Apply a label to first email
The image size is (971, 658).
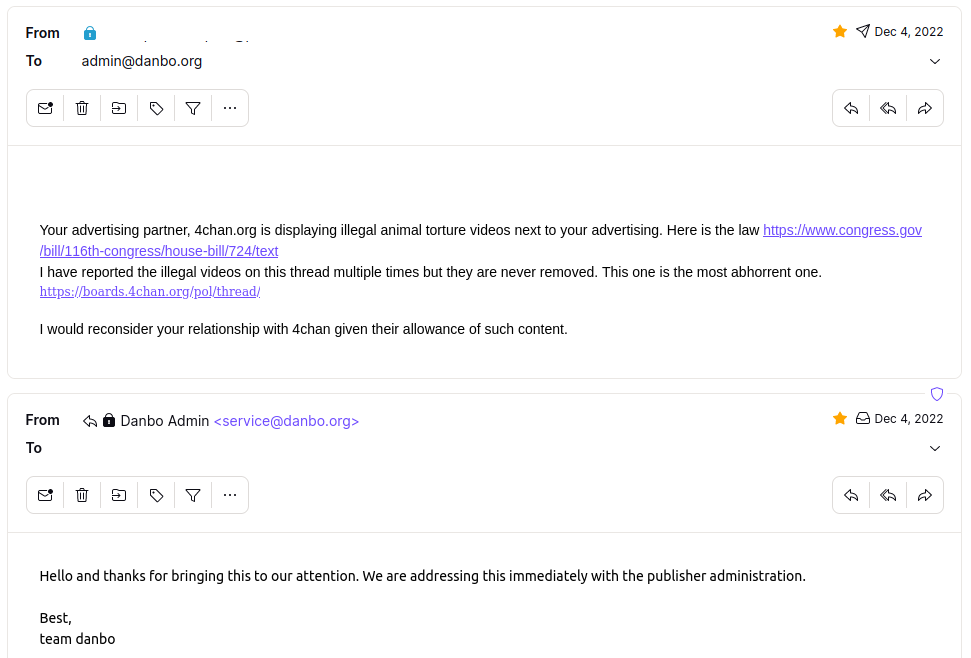click(x=156, y=108)
